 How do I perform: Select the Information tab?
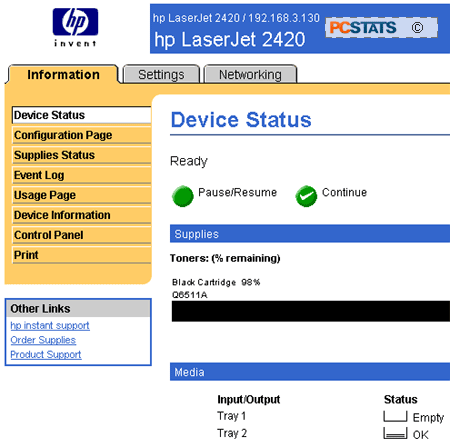[x=63, y=74]
